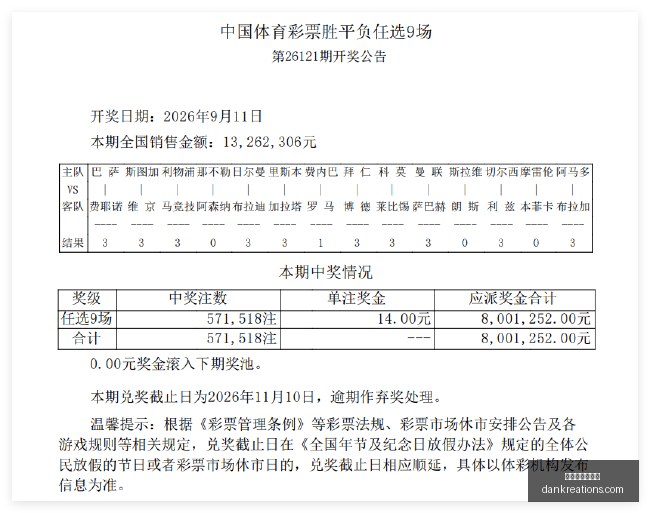Click the 单注奖金 column header
Screen dimensions: 650x513
(357, 299)
